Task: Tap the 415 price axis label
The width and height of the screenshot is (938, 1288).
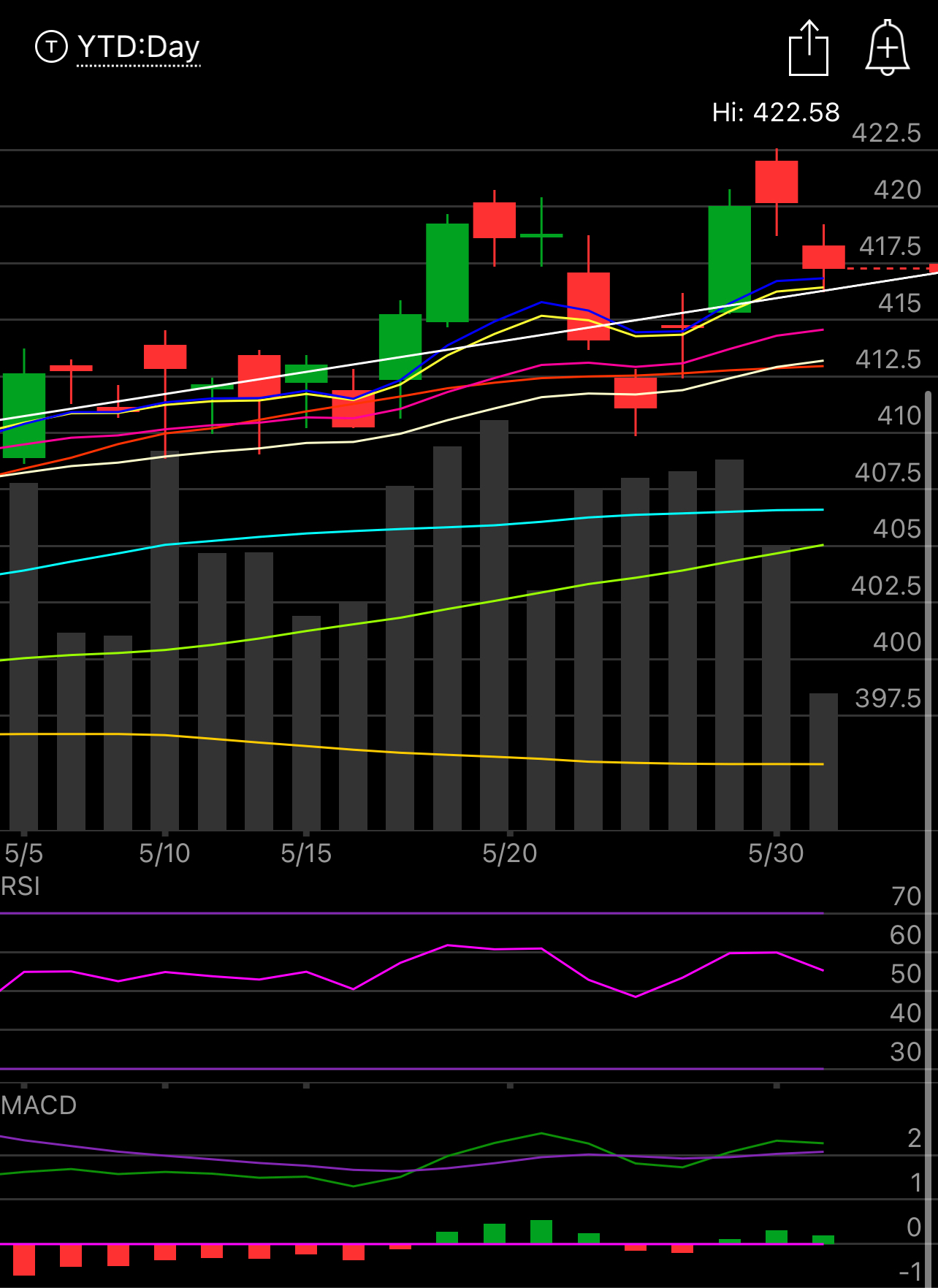Action: pos(899,303)
